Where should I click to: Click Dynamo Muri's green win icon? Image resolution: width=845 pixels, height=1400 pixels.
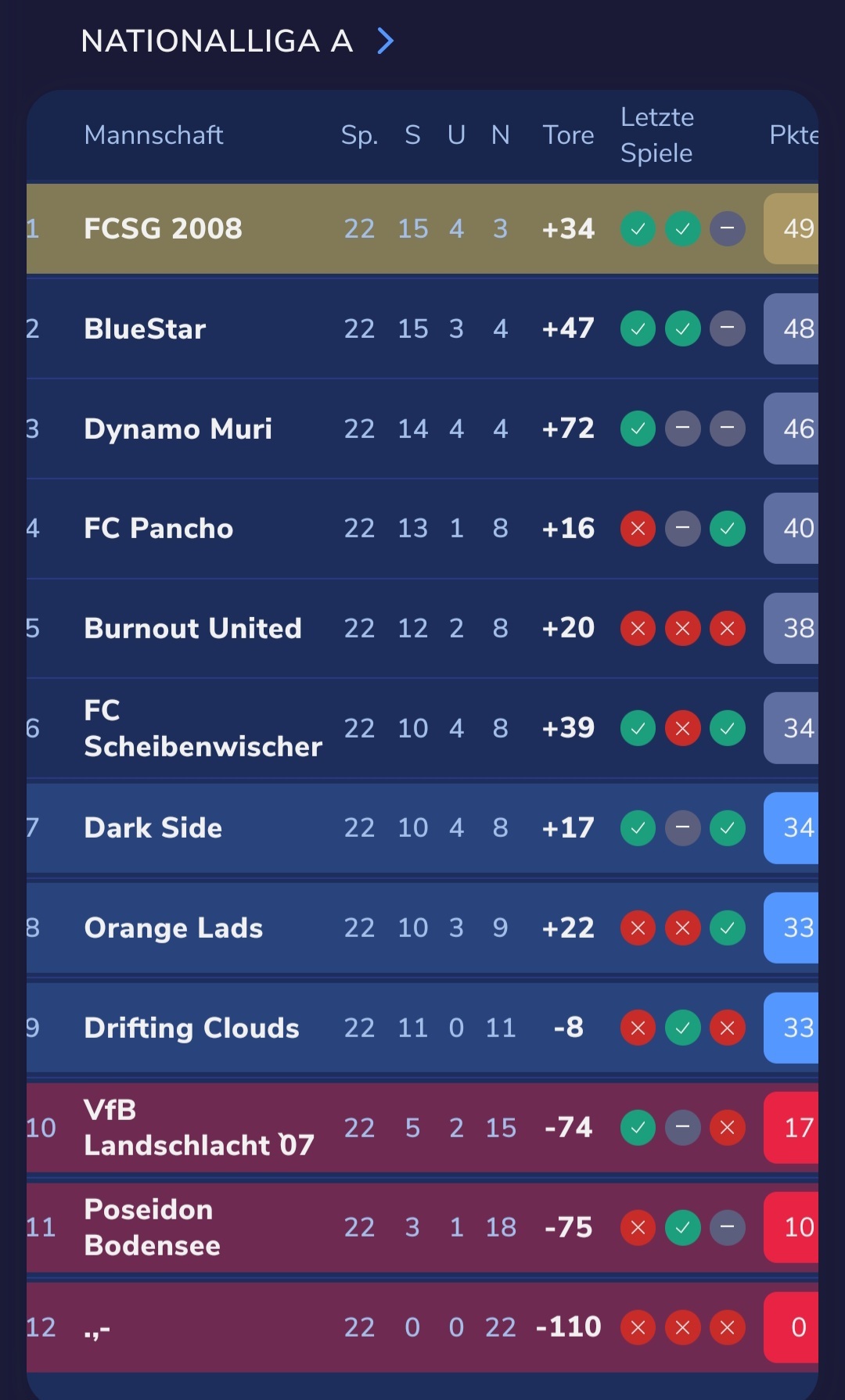point(638,429)
